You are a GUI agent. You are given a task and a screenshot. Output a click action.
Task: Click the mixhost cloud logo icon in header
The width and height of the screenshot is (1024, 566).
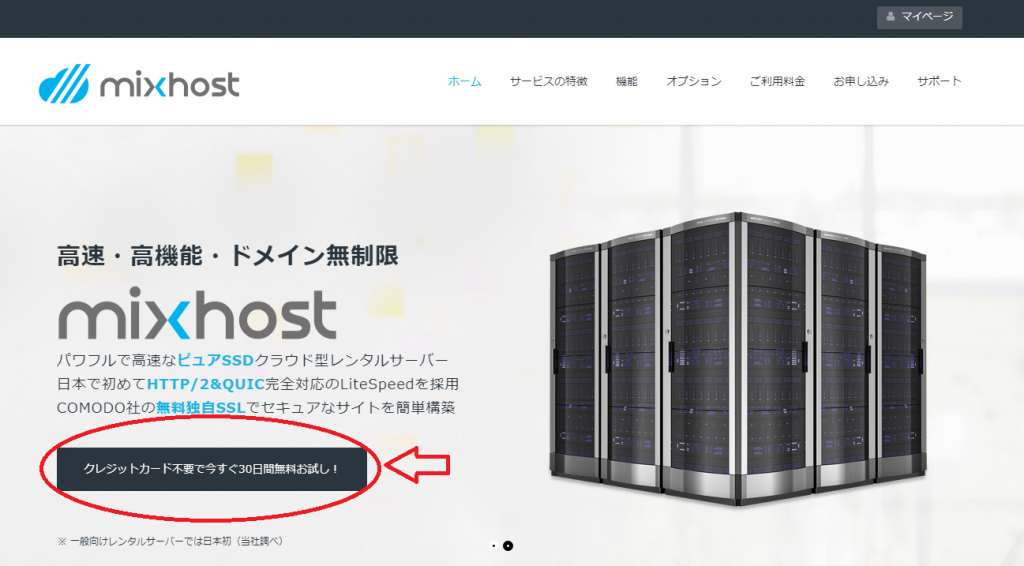(x=64, y=84)
